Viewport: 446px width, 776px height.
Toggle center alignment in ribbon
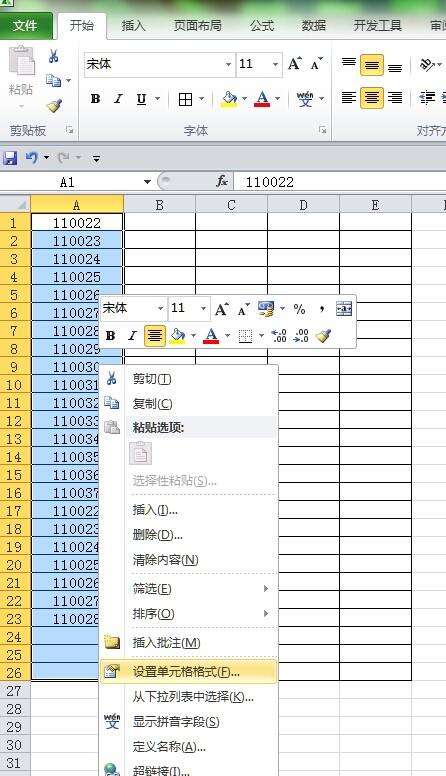point(372,97)
